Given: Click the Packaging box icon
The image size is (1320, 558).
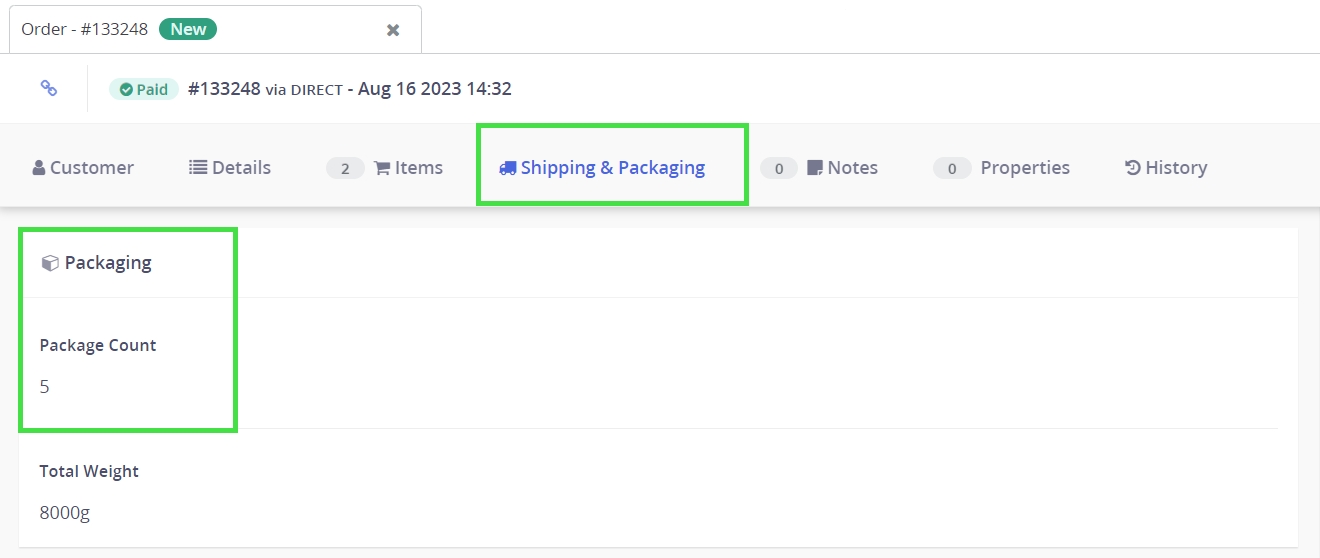Looking at the screenshot, I should coord(50,263).
